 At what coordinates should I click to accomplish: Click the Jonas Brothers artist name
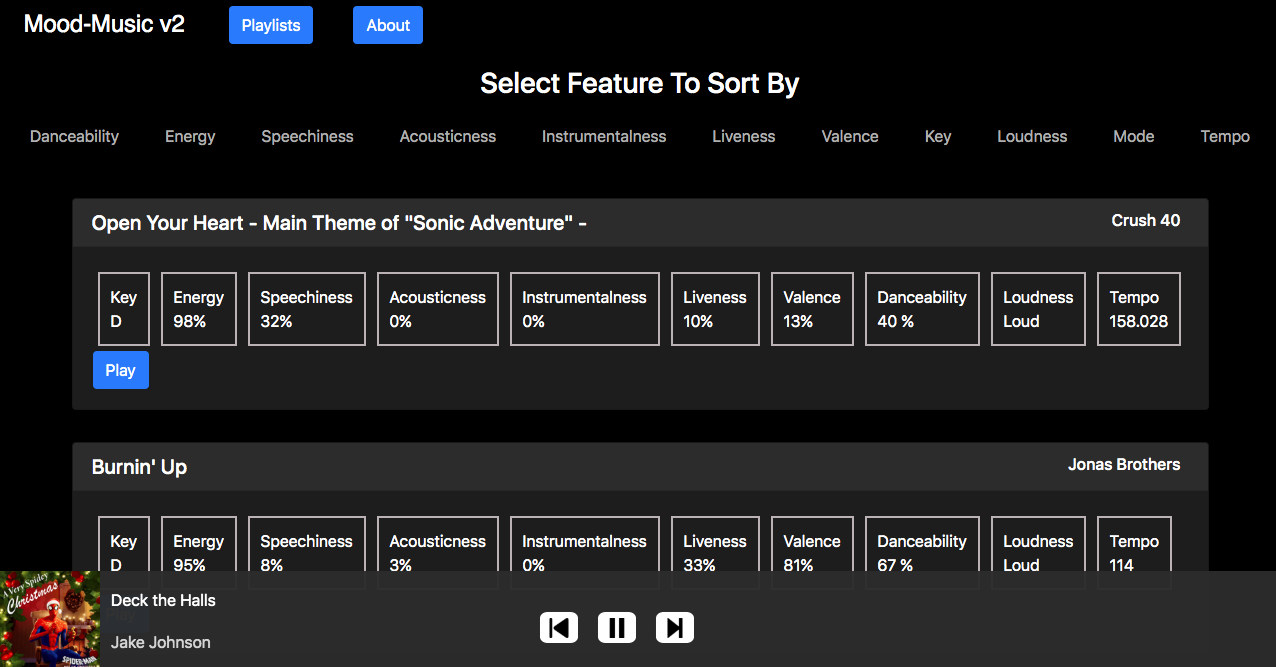pyautogui.click(x=1124, y=464)
